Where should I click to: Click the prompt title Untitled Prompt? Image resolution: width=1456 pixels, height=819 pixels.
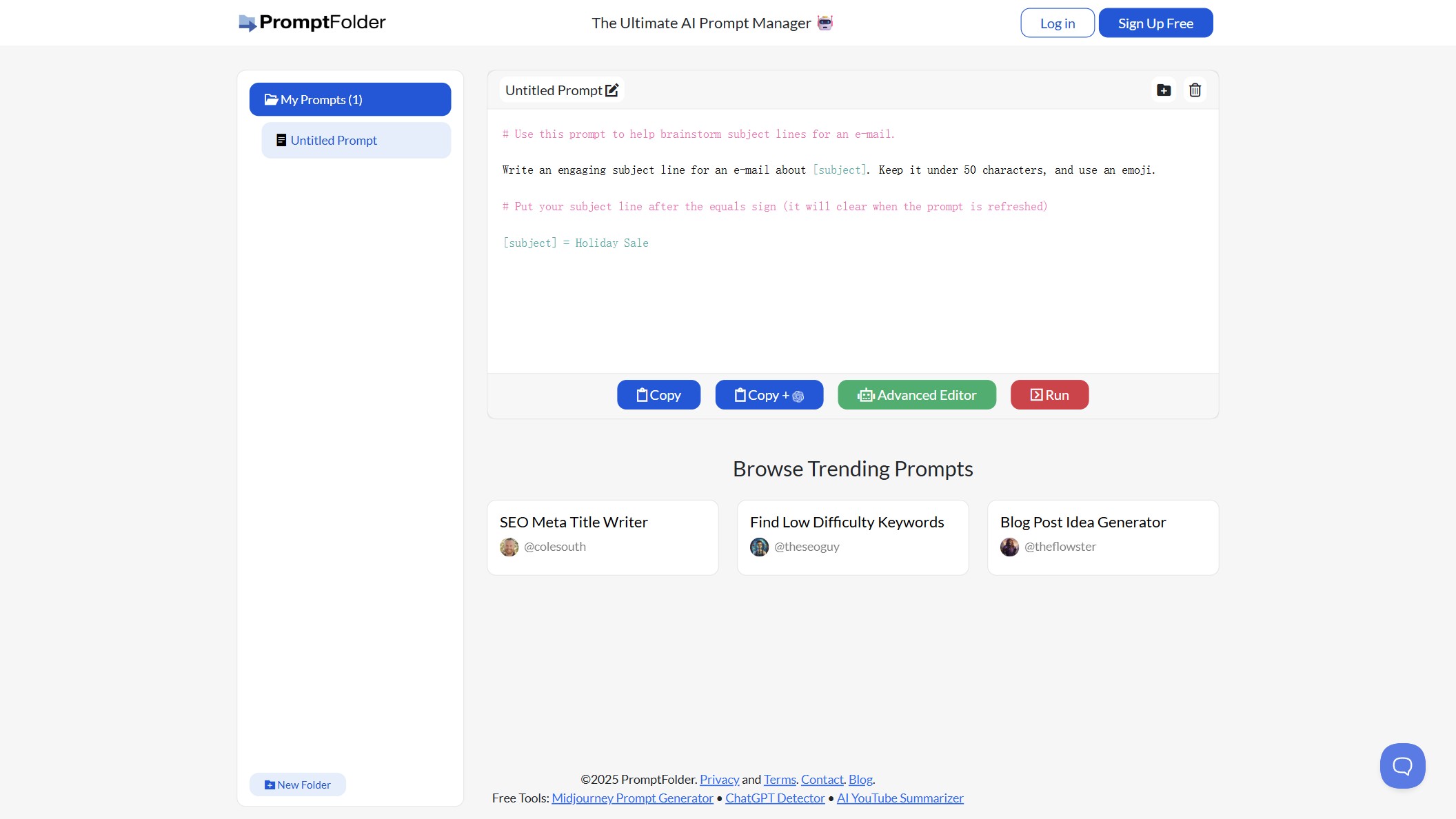tap(554, 90)
